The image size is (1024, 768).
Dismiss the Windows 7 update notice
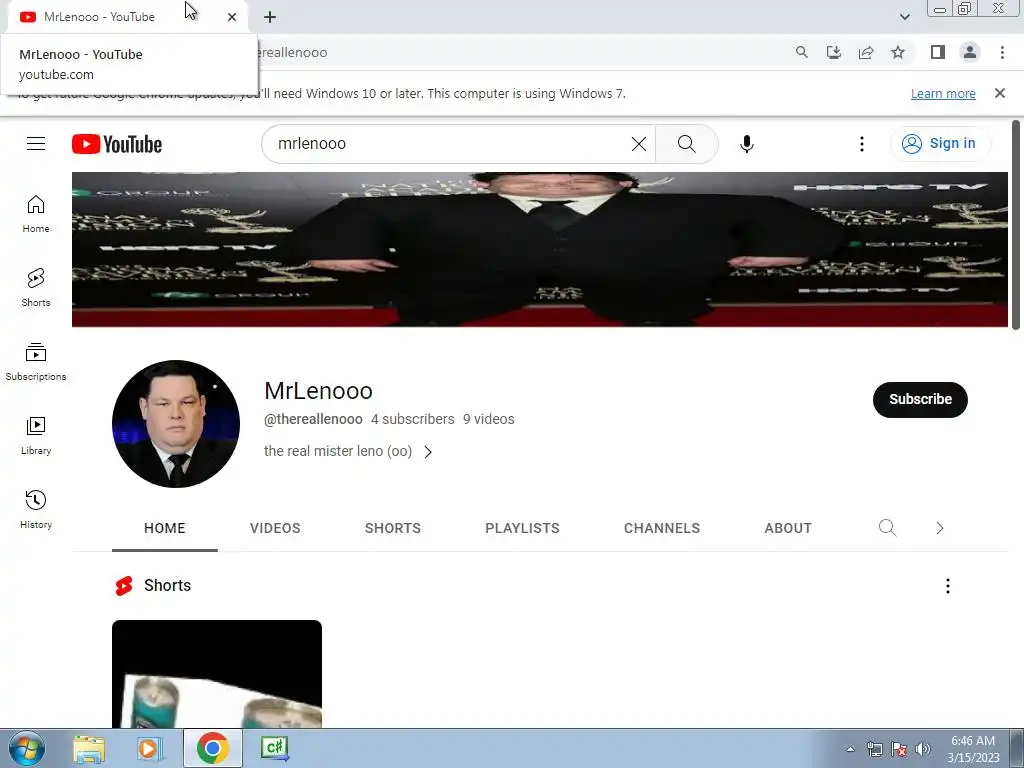point(999,93)
